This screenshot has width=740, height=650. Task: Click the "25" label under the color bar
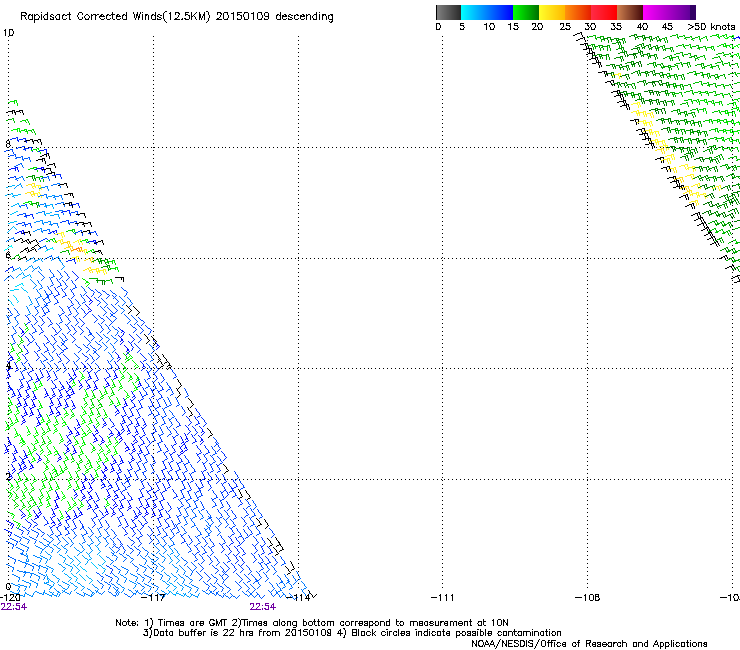[x=565, y=27]
